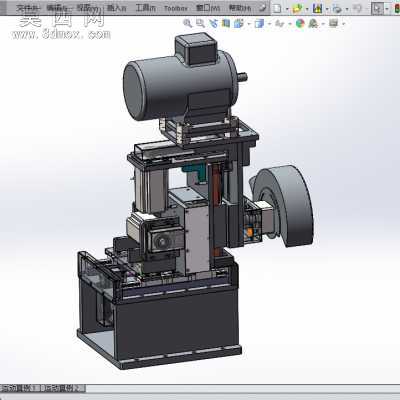Open the 工具 (Tools) menu

(x=146, y=8)
